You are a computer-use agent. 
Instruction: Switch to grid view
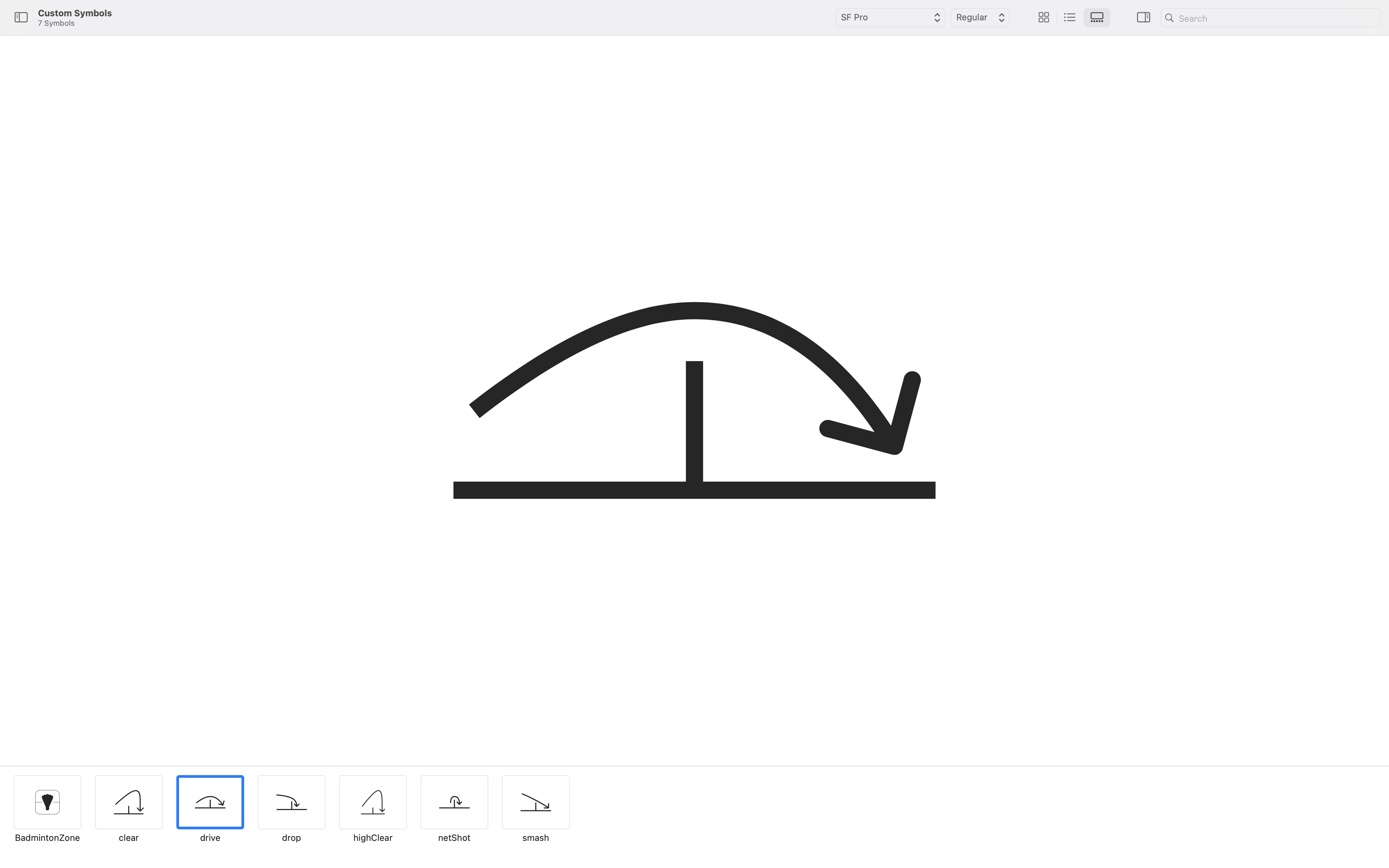[x=1043, y=18]
